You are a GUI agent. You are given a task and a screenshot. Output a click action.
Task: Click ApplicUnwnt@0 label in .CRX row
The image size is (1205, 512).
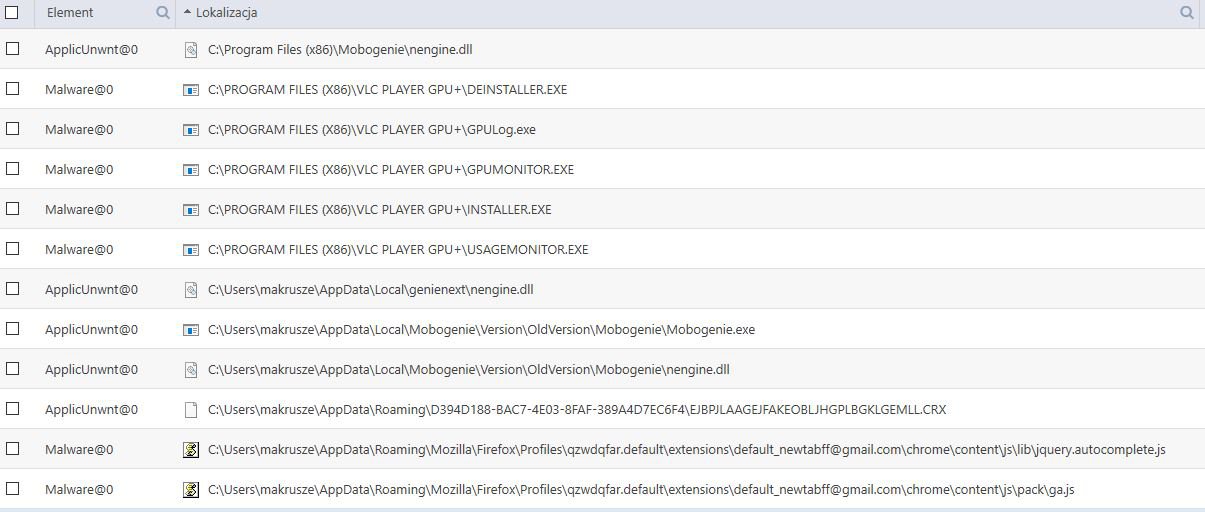click(92, 409)
